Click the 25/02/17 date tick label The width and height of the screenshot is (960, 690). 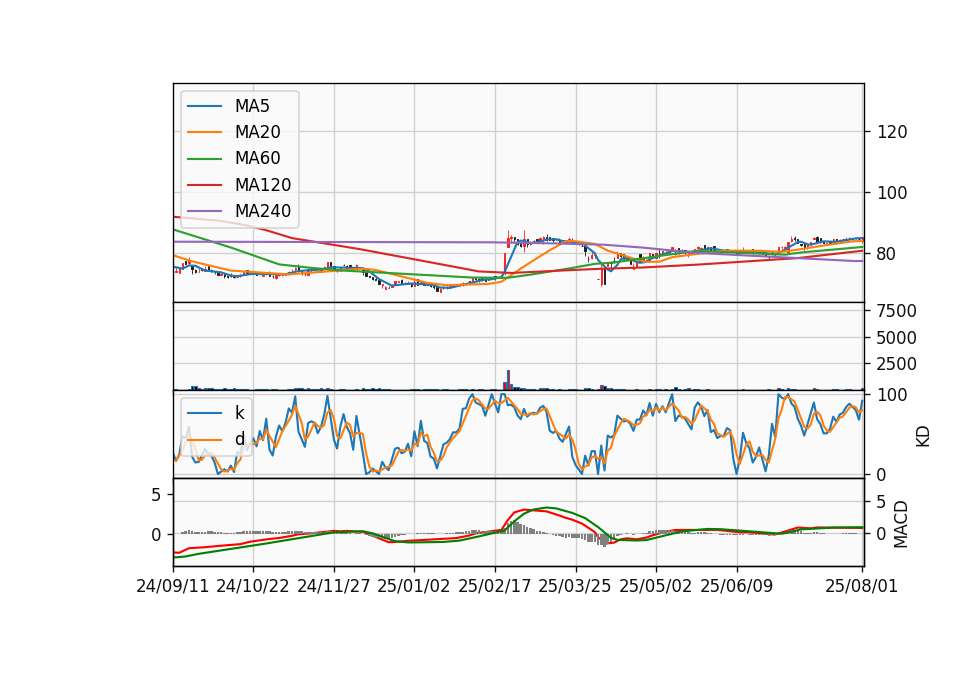(x=495, y=586)
